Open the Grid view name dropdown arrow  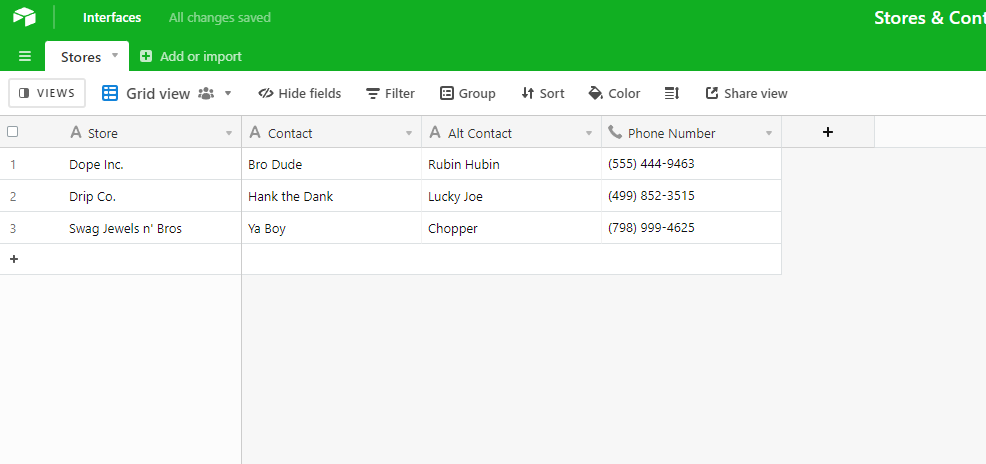[228, 93]
